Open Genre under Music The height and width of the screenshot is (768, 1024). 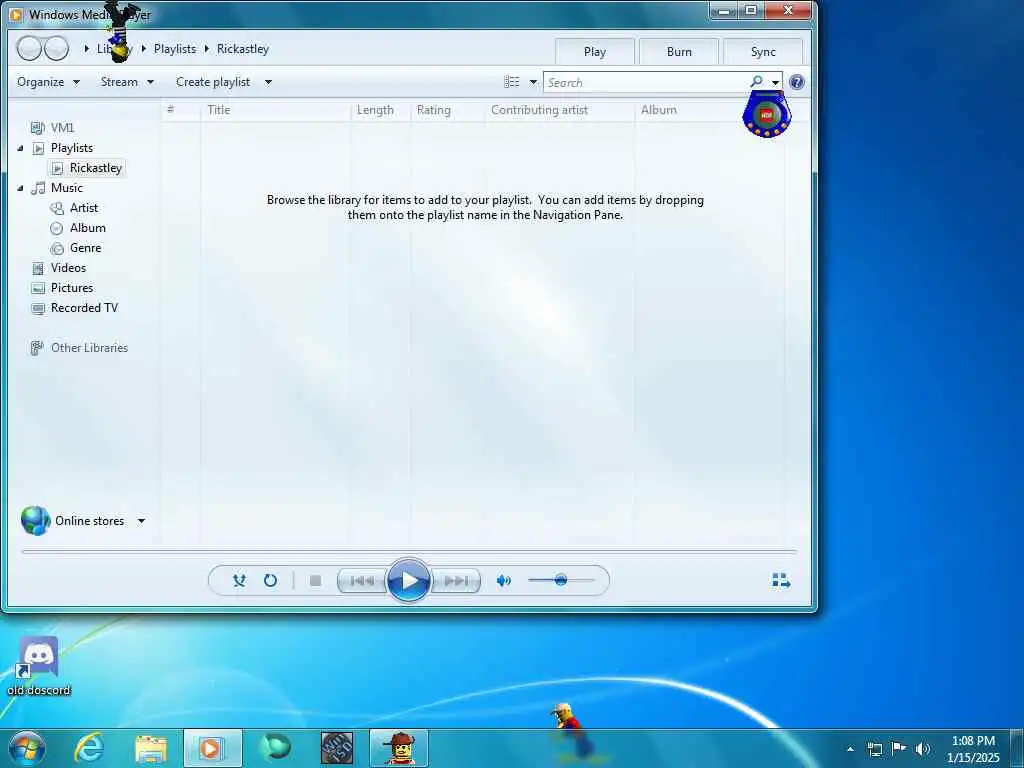pyautogui.click(x=85, y=248)
